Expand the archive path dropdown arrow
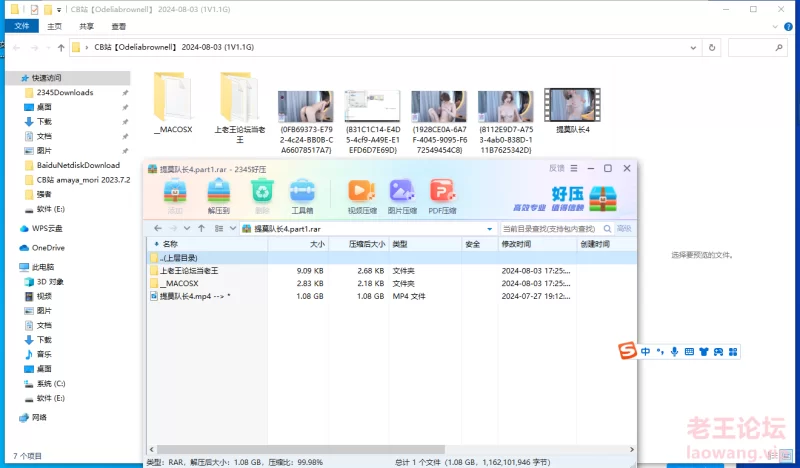The height and width of the screenshot is (468, 800). [491, 229]
